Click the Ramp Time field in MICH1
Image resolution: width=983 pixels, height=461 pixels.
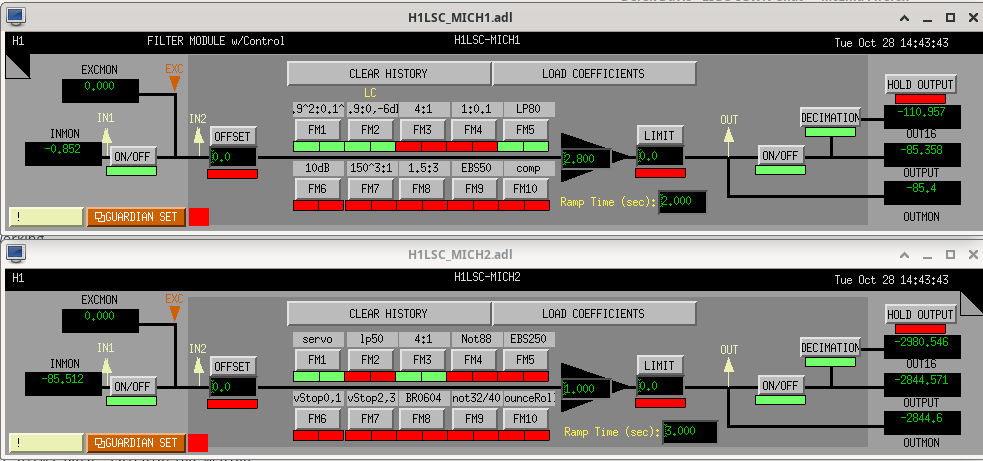click(682, 202)
